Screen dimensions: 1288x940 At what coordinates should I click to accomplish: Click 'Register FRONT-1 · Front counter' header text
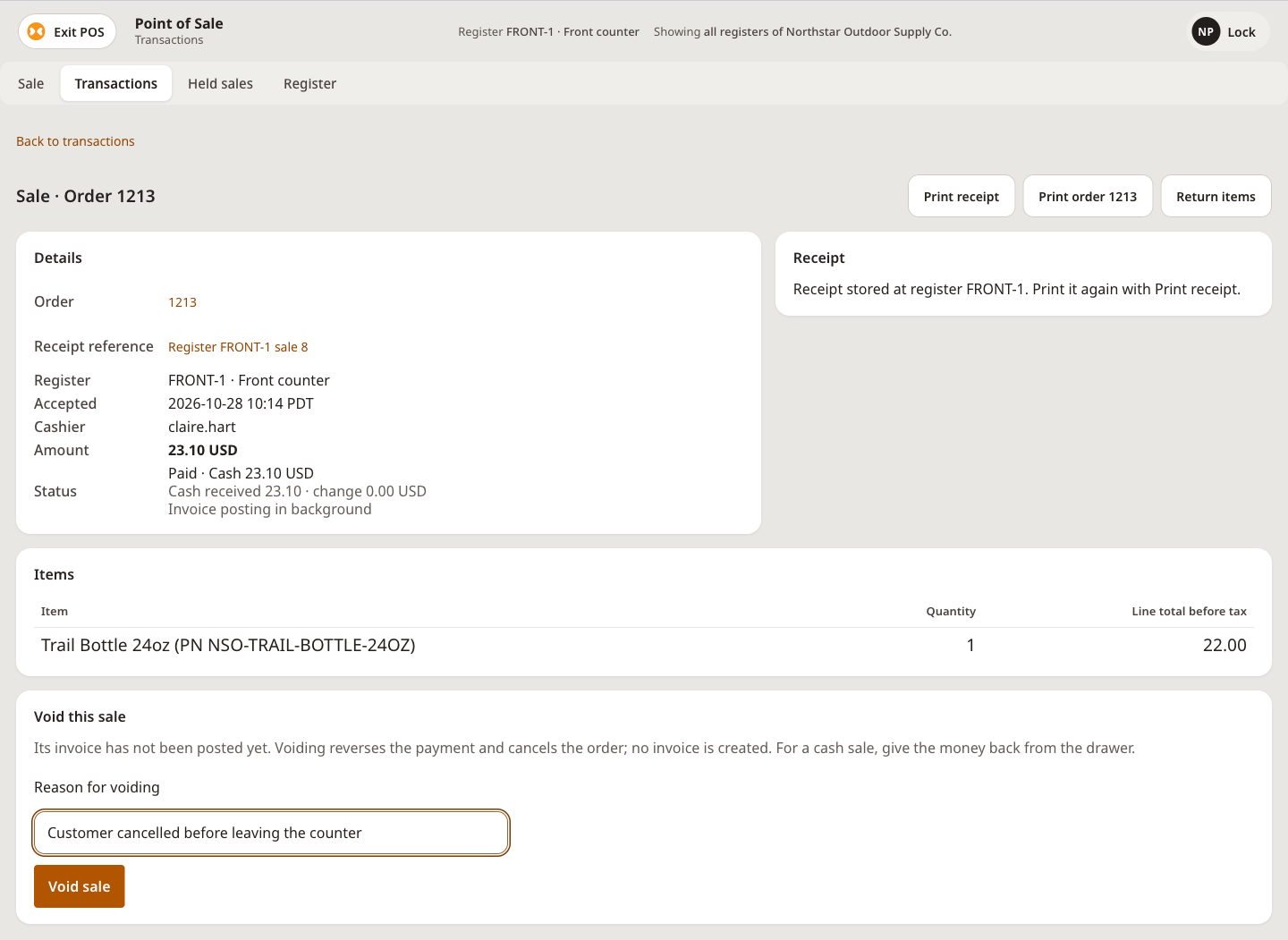tap(548, 32)
